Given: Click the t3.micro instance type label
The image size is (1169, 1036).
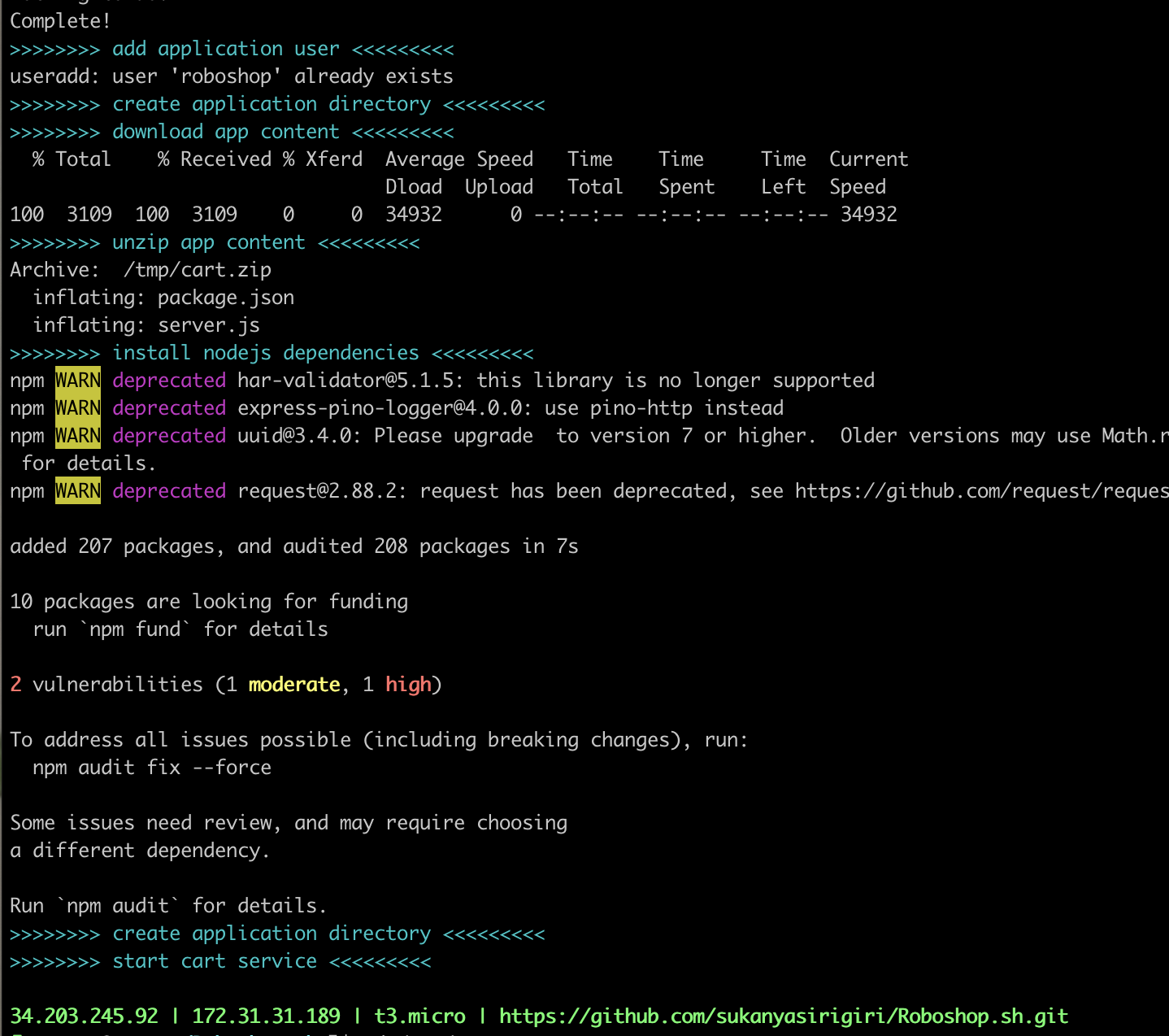Looking at the screenshot, I should (x=419, y=1016).
